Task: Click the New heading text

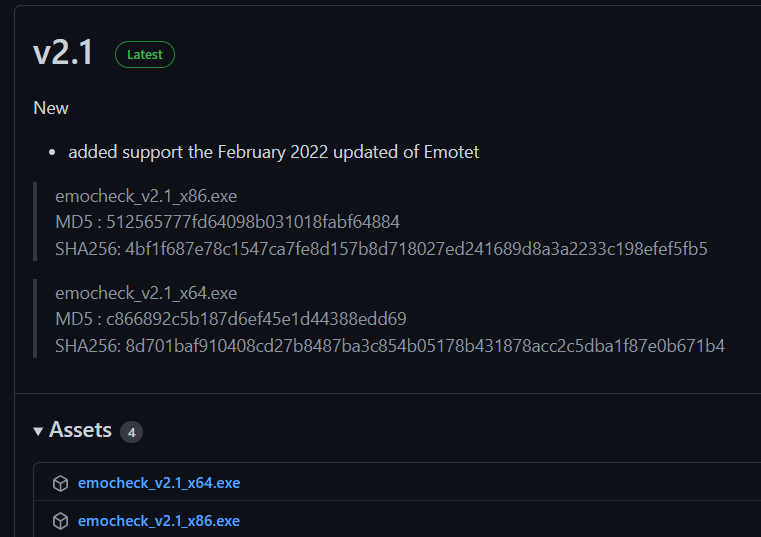Action: click(x=51, y=108)
